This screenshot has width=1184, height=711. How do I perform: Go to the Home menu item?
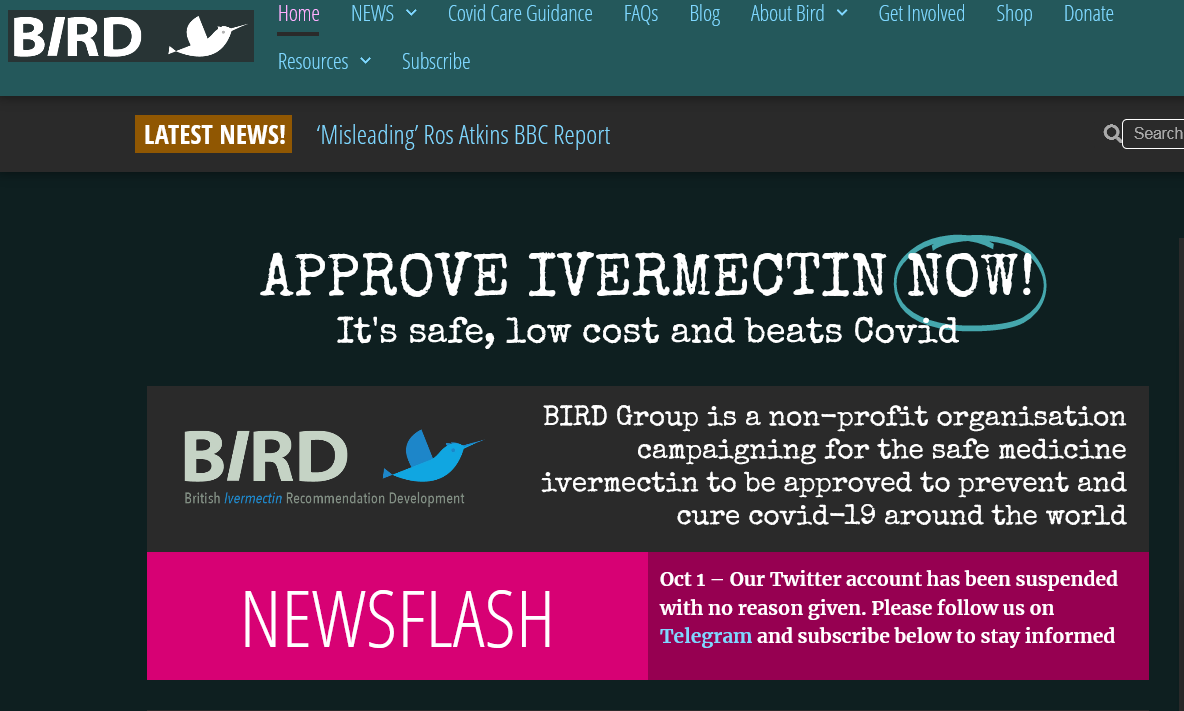298,14
